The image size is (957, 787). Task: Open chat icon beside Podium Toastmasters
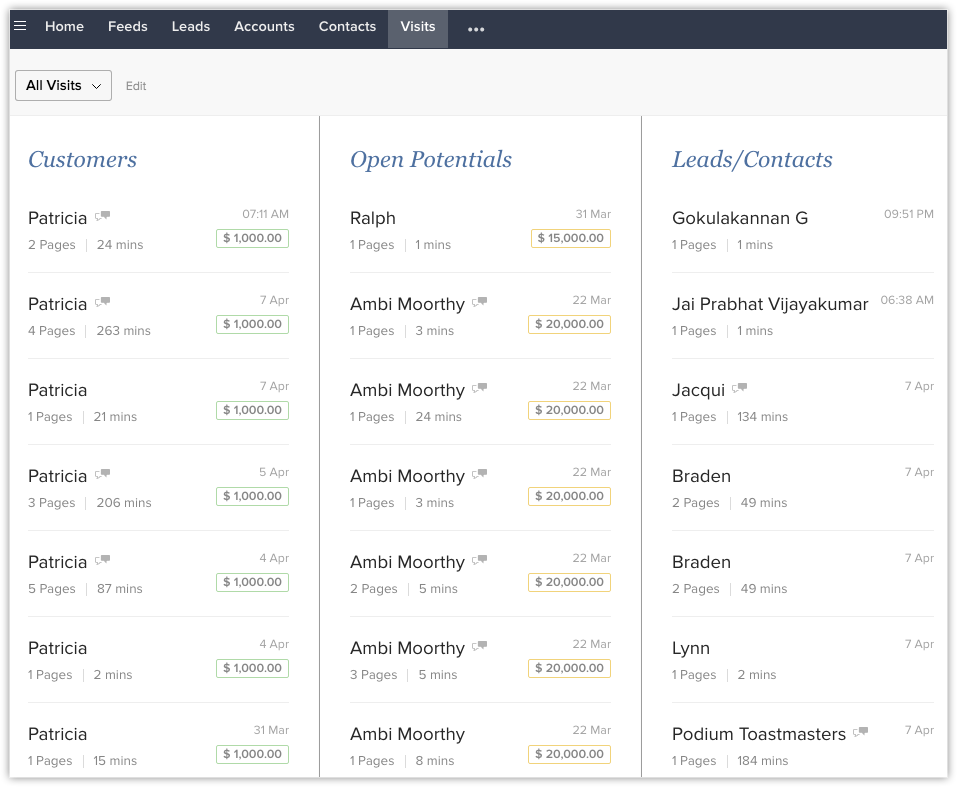pyautogui.click(x=860, y=732)
